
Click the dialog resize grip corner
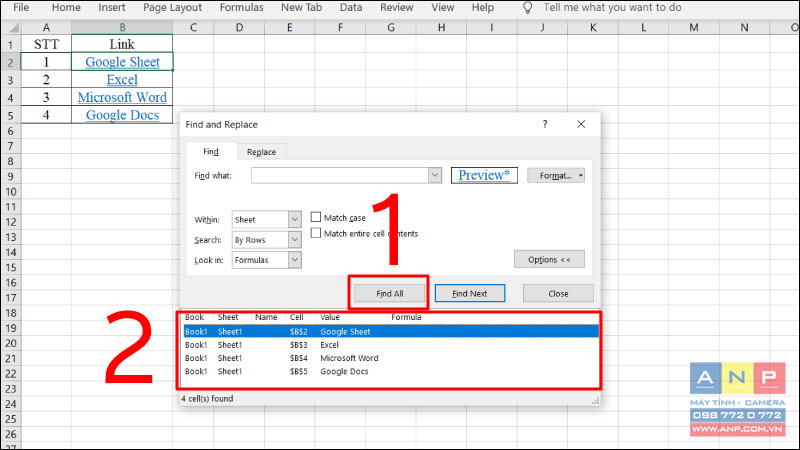595,401
